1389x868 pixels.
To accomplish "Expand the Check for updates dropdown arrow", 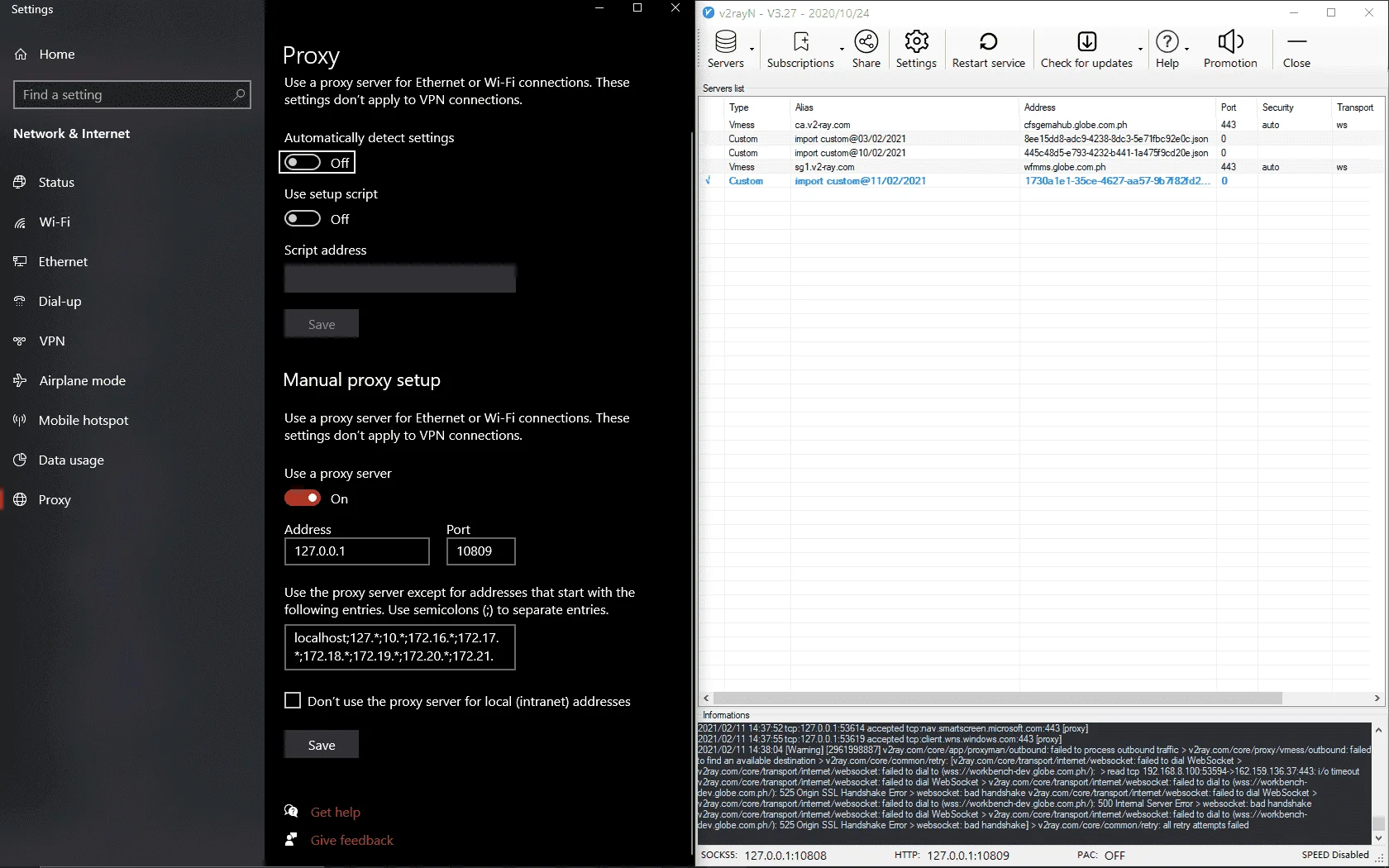I will 1140,49.
